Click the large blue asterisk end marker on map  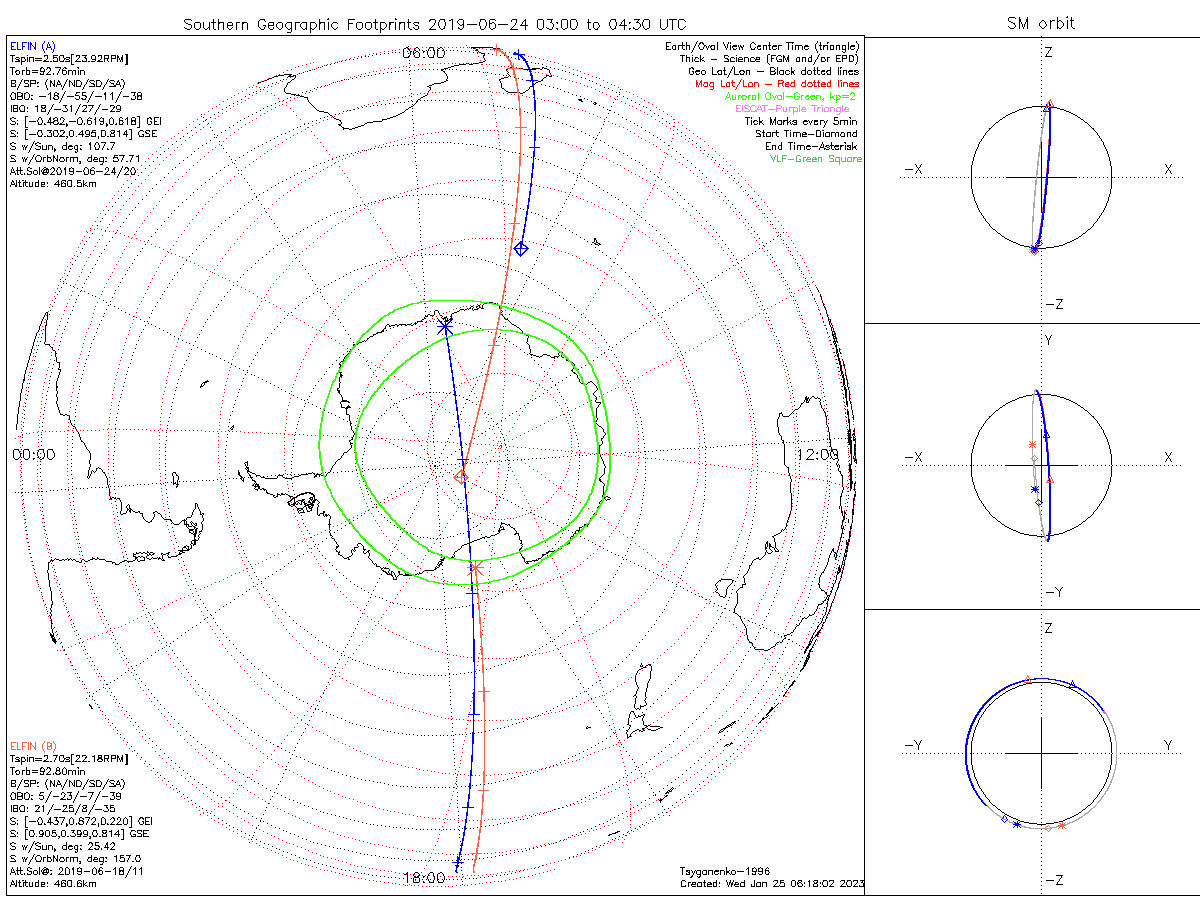click(x=445, y=325)
